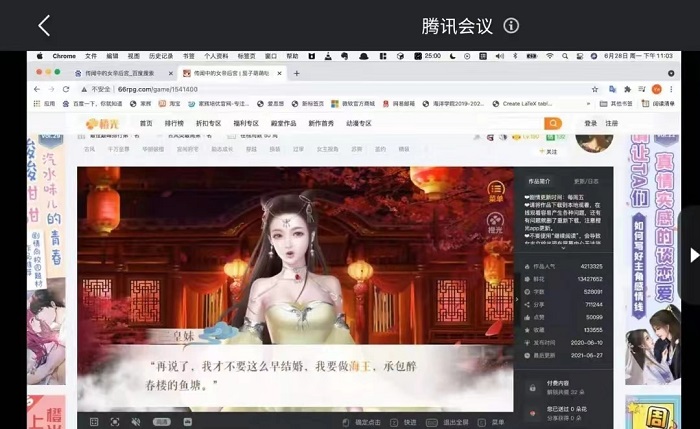The image size is (700, 429).
Task: Click the 登录 login link
Action: (591, 123)
